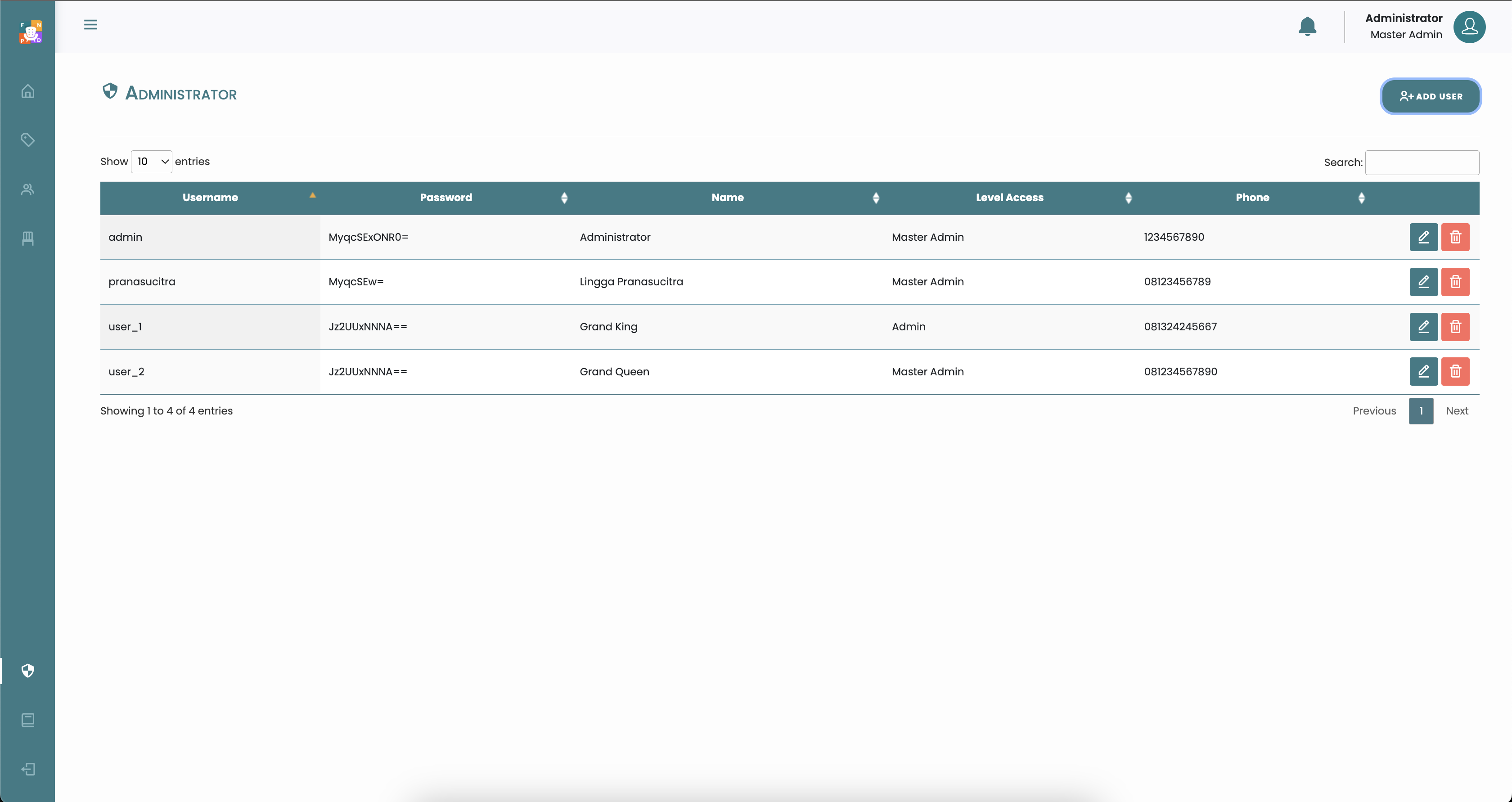Edit the pranasucitra user row
This screenshot has height=802, width=1512.
[1423, 282]
